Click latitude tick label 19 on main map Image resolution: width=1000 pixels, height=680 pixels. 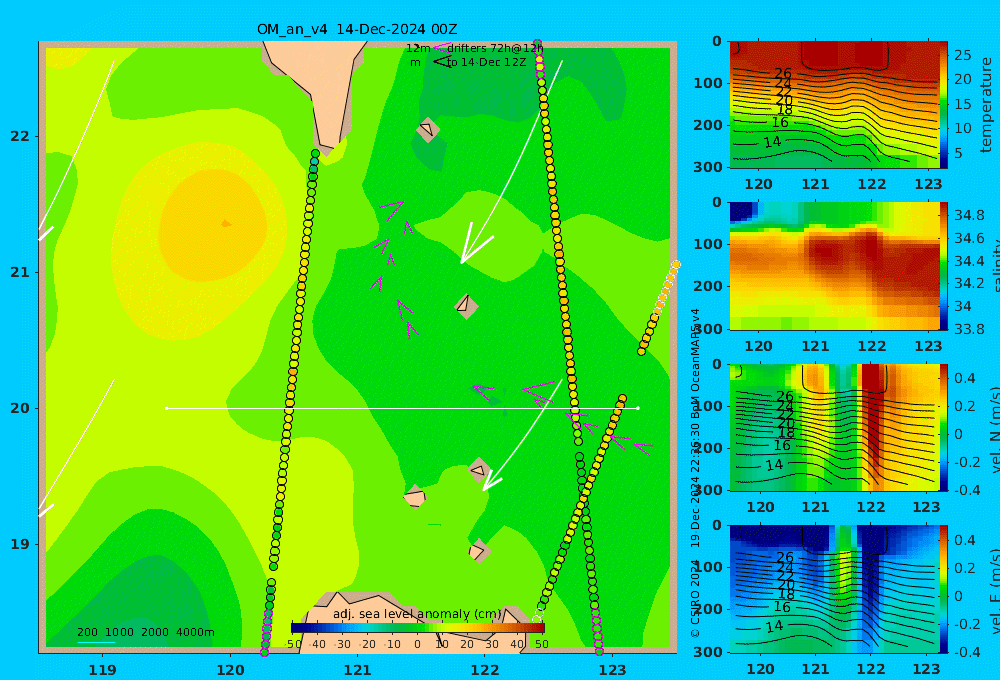point(20,544)
